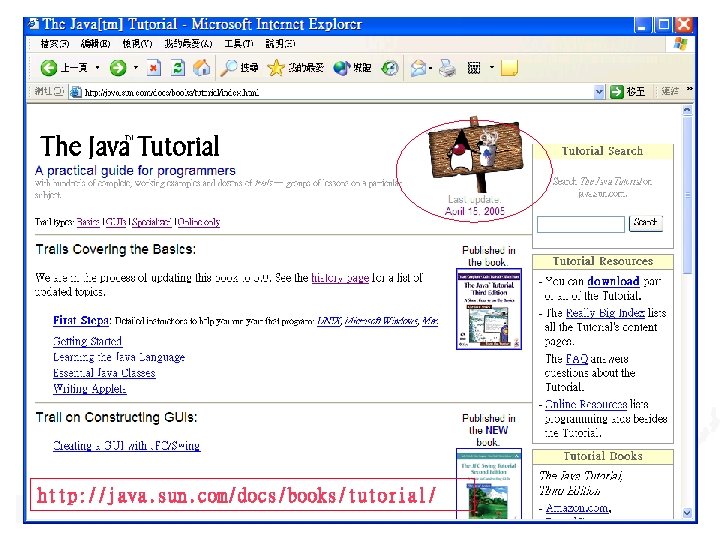Open the UNIX first steps link
The height and width of the screenshot is (540, 720).
click(x=329, y=321)
